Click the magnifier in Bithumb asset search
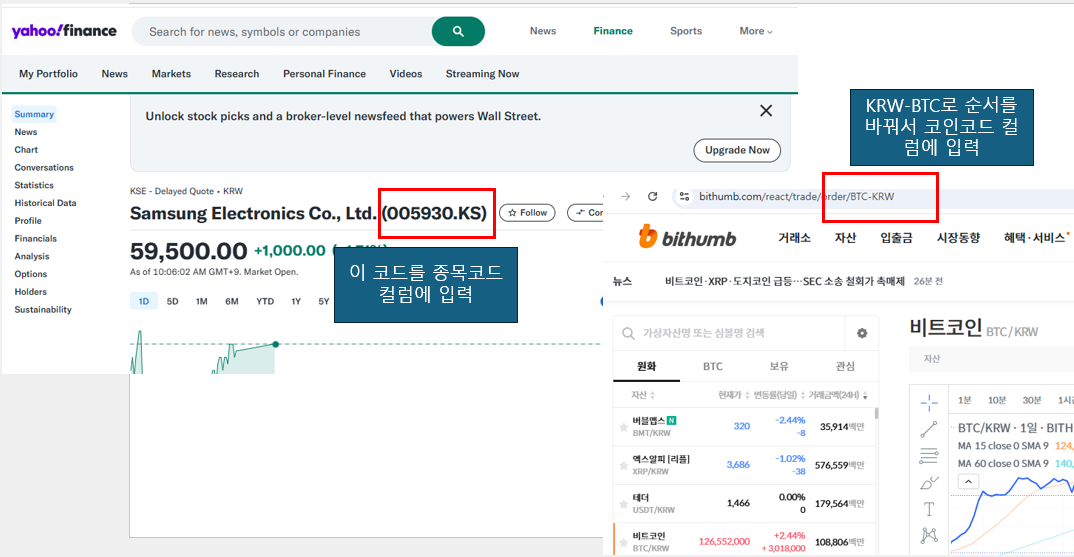The image size is (1074, 557). 628,334
